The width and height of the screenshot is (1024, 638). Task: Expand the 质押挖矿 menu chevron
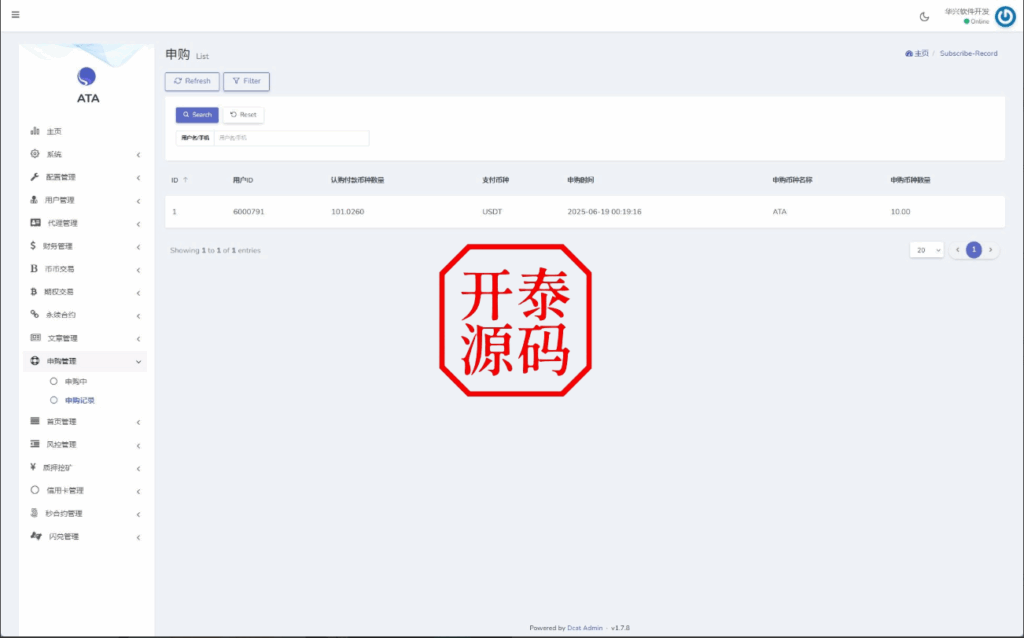pos(138,468)
